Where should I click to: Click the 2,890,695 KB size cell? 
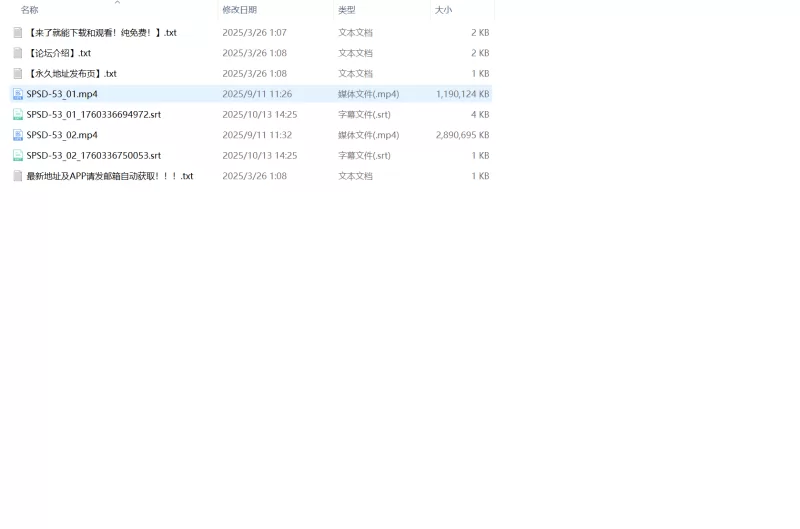pos(462,135)
